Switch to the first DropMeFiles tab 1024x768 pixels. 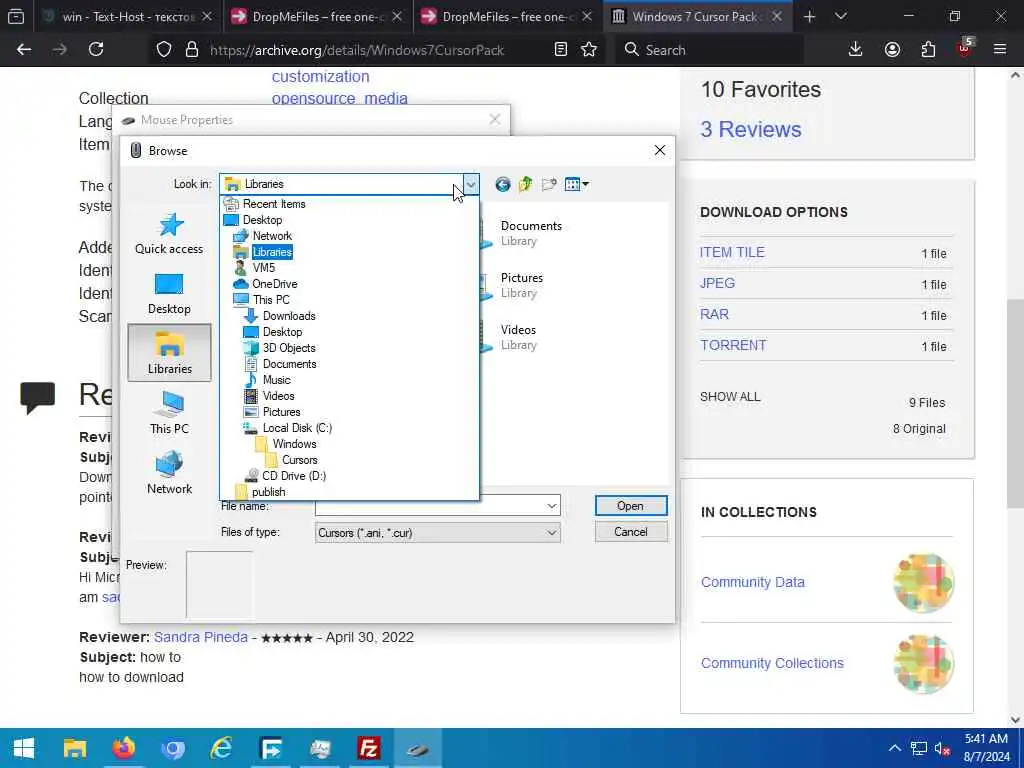click(x=317, y=17)
